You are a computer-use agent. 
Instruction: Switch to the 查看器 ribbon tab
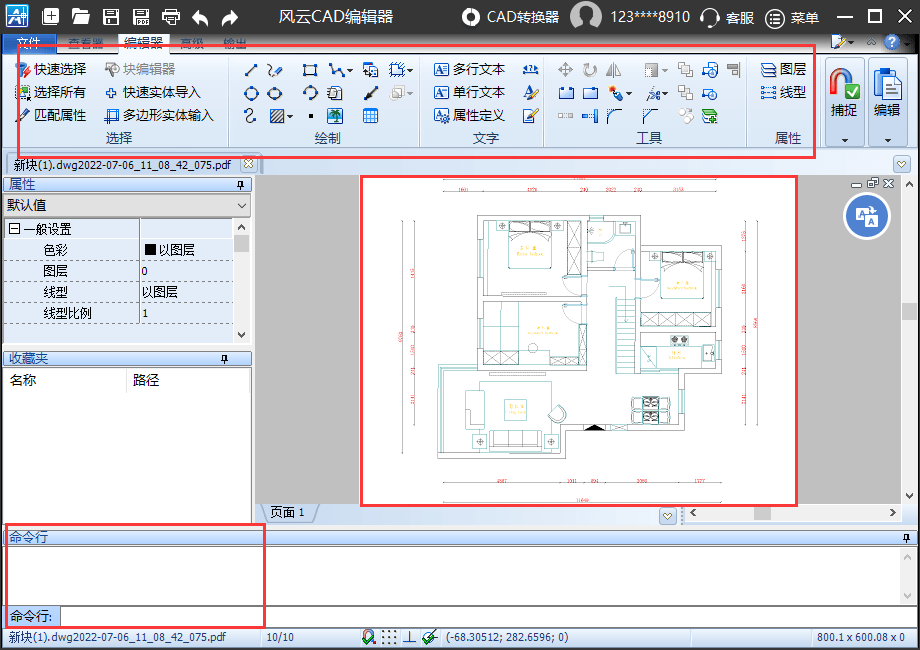(x=86, y=43)
